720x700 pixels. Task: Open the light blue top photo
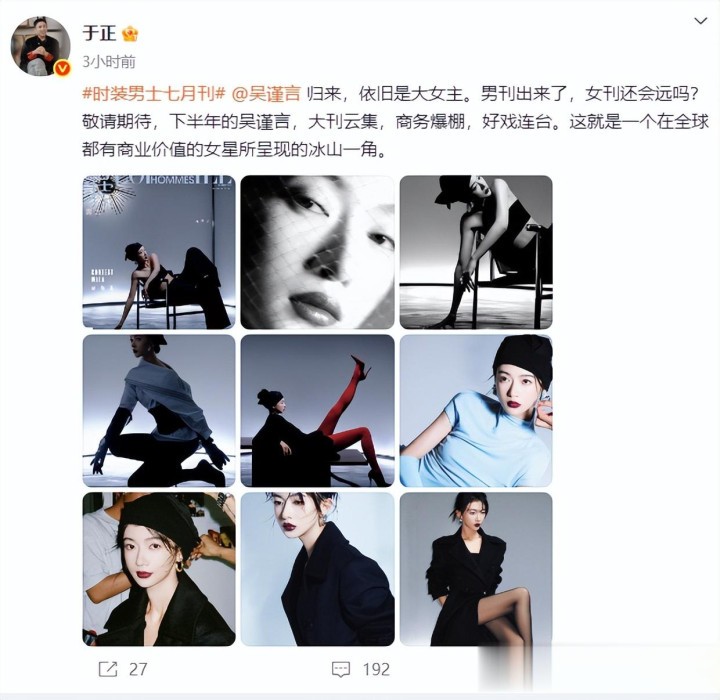coord(476,411)
